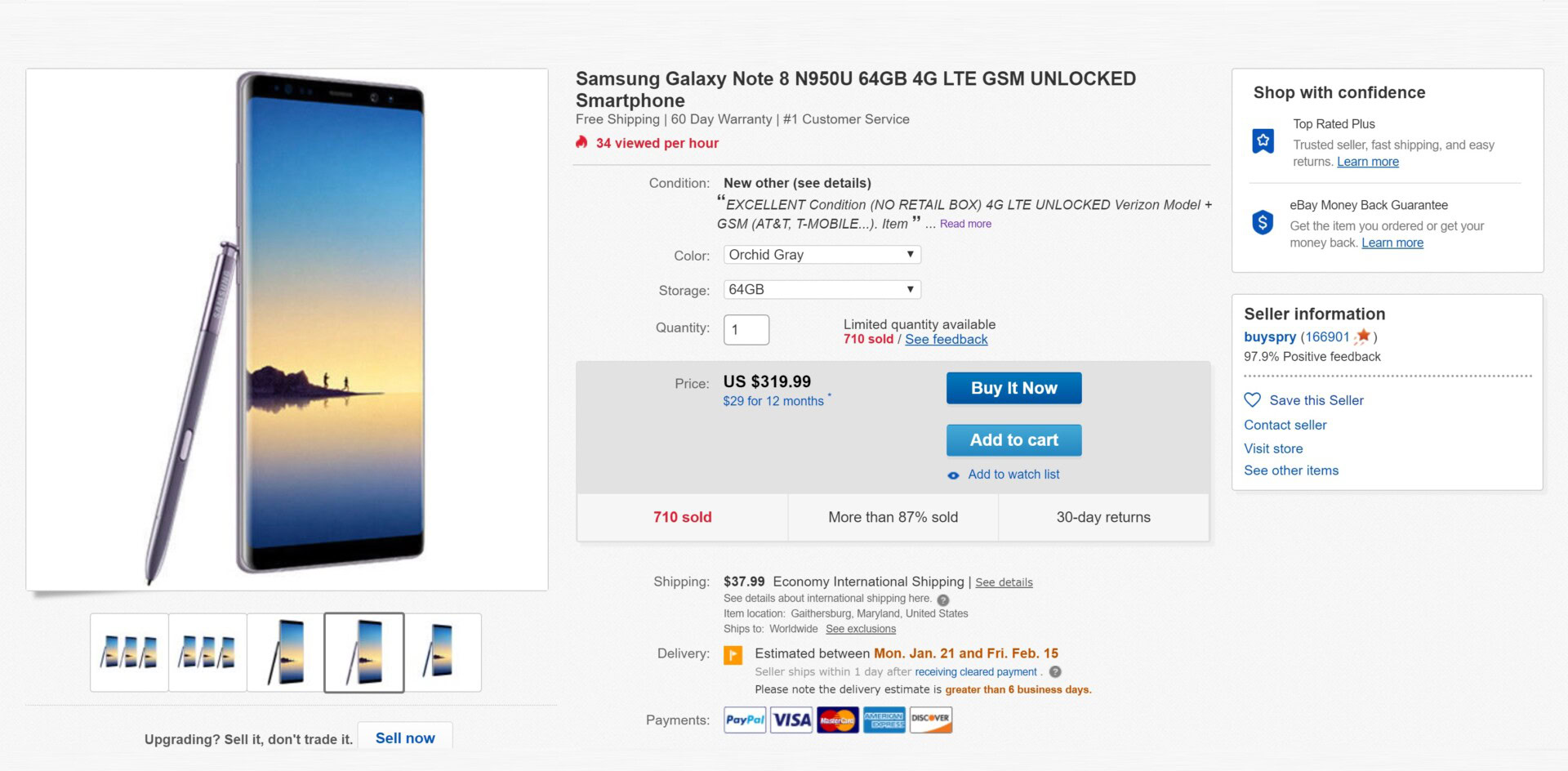
Task: Open the Color dropdown showing Orchid Gray
Action: (822, 255)
